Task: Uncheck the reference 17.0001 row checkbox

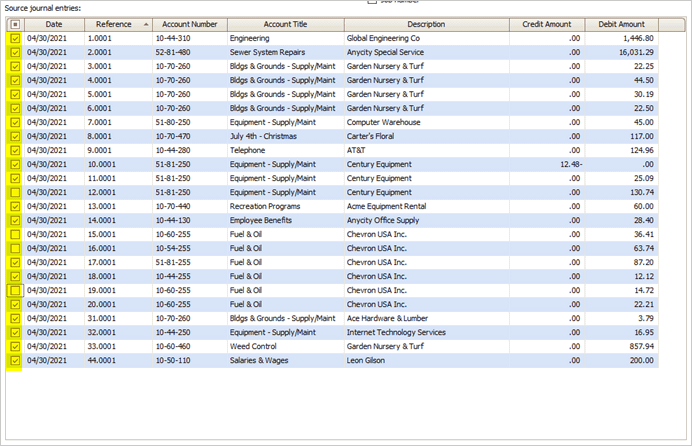Action: click(15, 262)
